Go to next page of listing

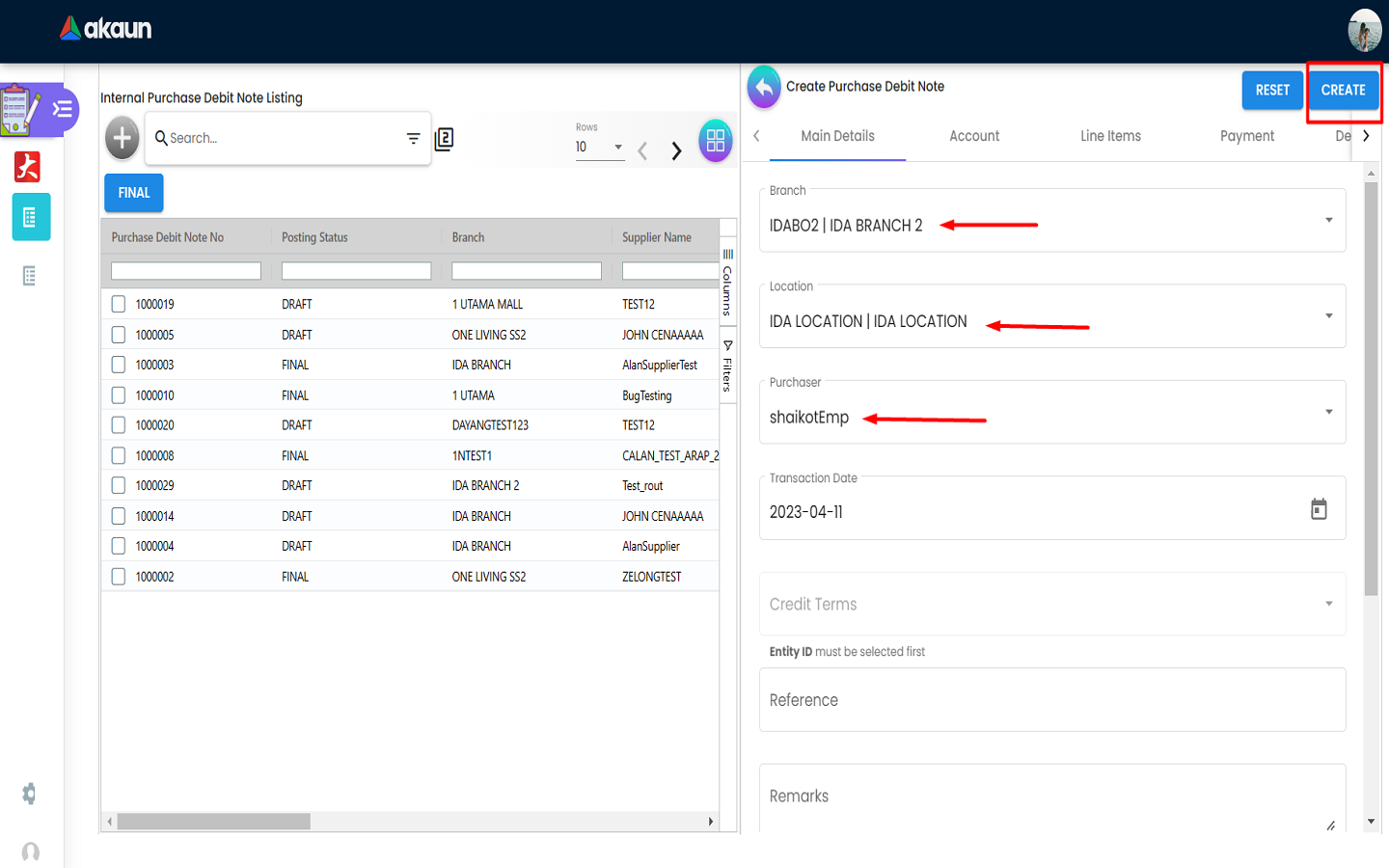(x=676, y=150)
